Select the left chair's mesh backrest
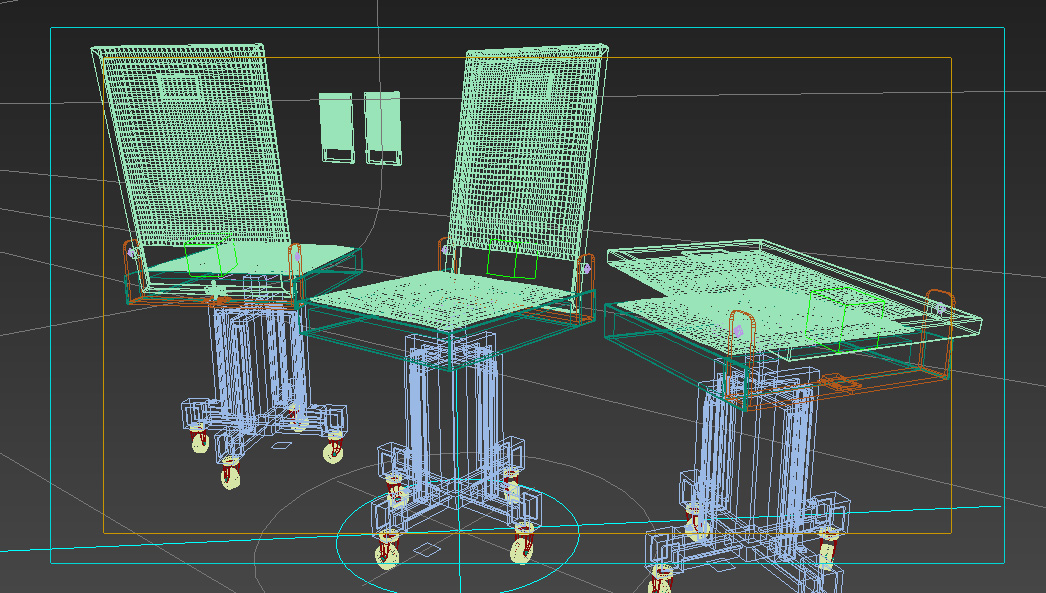 191,147
